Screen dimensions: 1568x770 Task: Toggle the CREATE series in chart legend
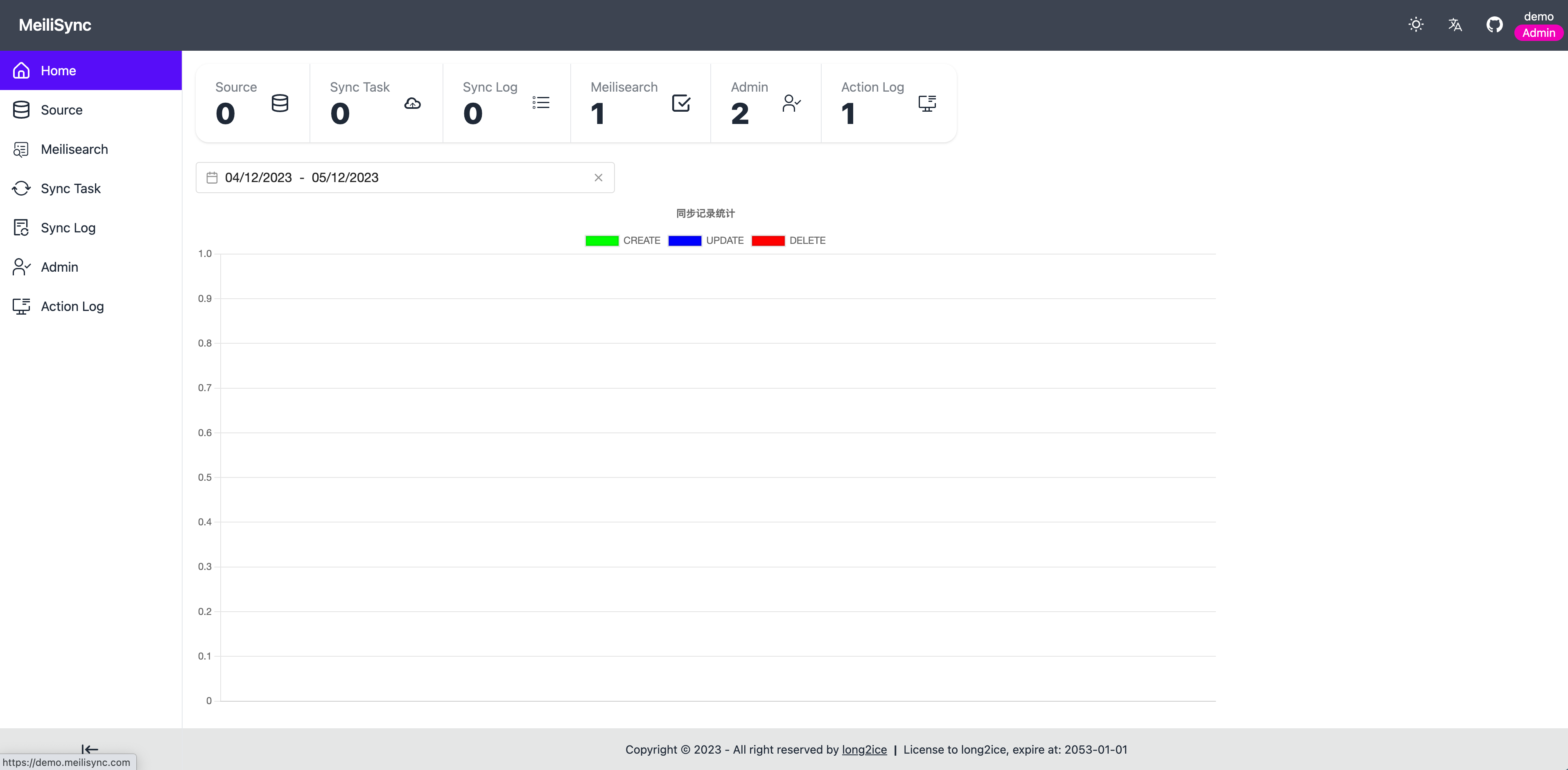(x=622, y=241)
